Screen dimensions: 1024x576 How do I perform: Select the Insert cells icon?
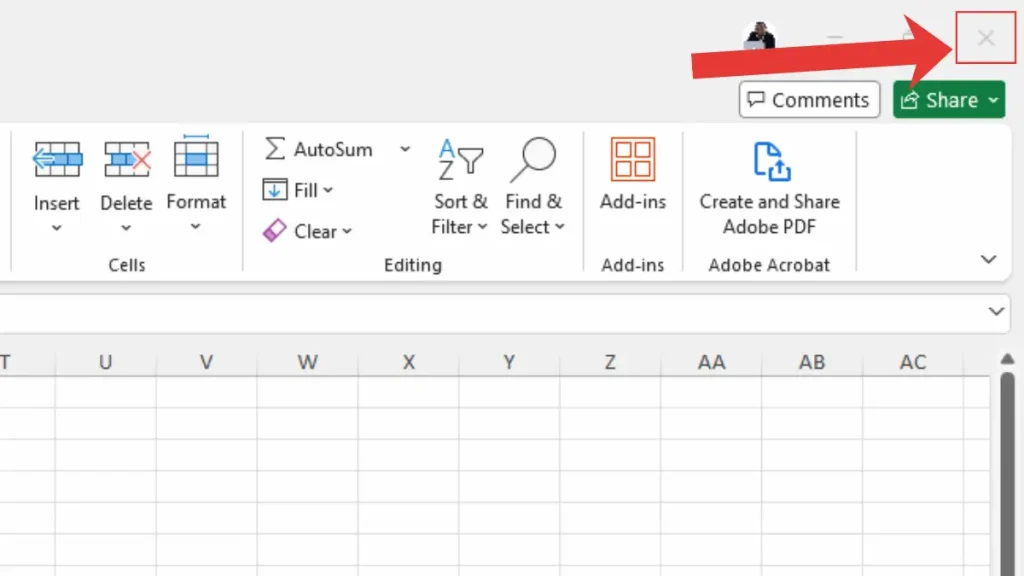(x=56, y=158)
